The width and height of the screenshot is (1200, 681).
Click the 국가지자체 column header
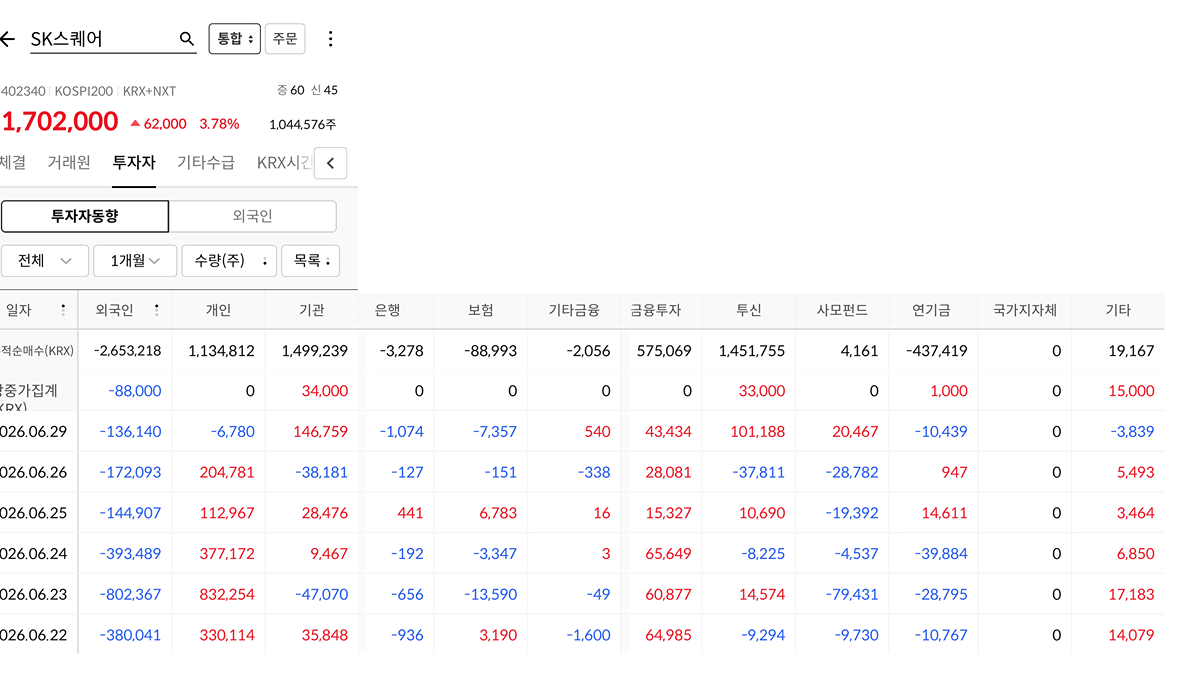point(1024,310)
